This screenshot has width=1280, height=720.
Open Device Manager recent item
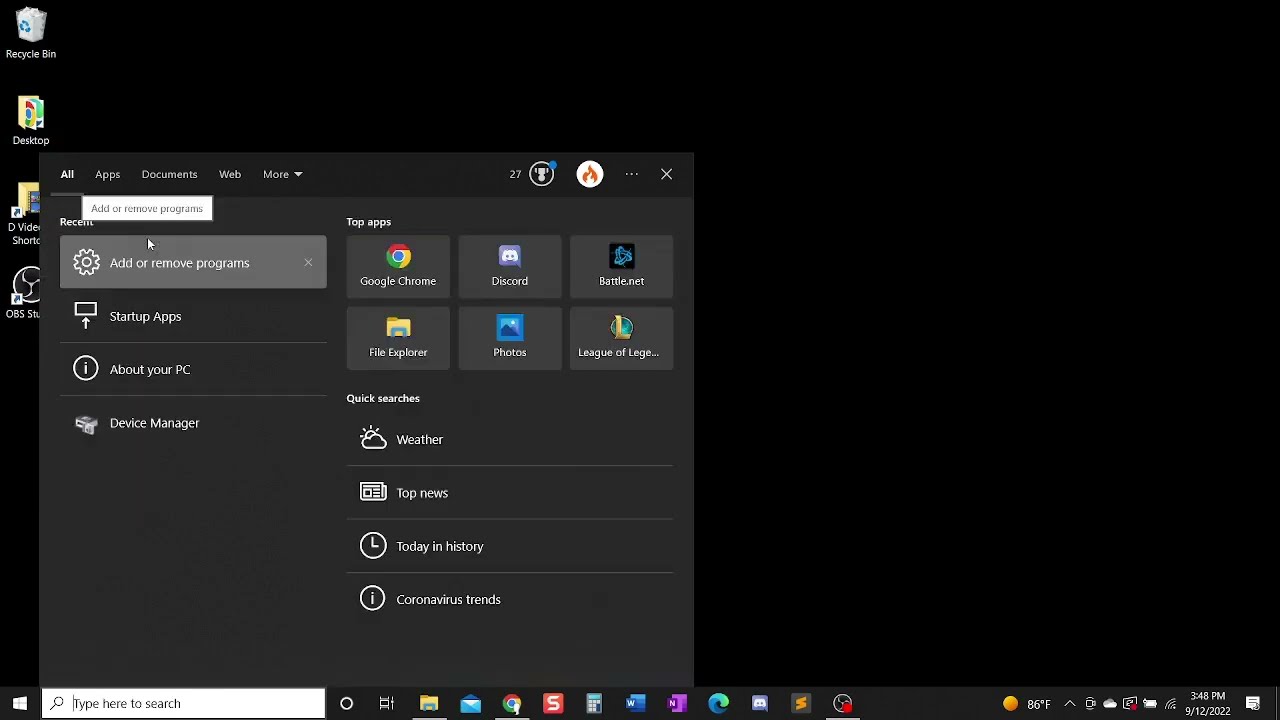pos(193,423)
